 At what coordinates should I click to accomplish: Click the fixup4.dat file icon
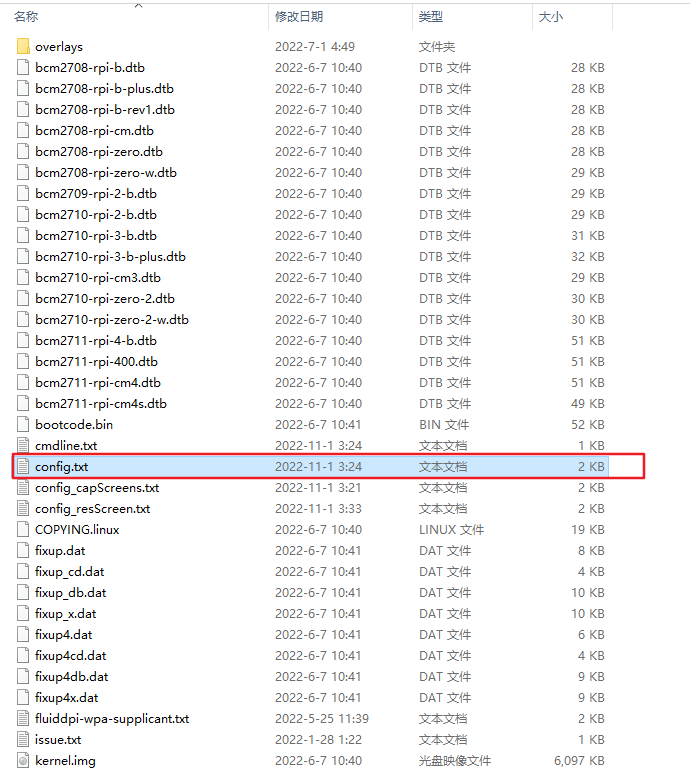(23, 635)
